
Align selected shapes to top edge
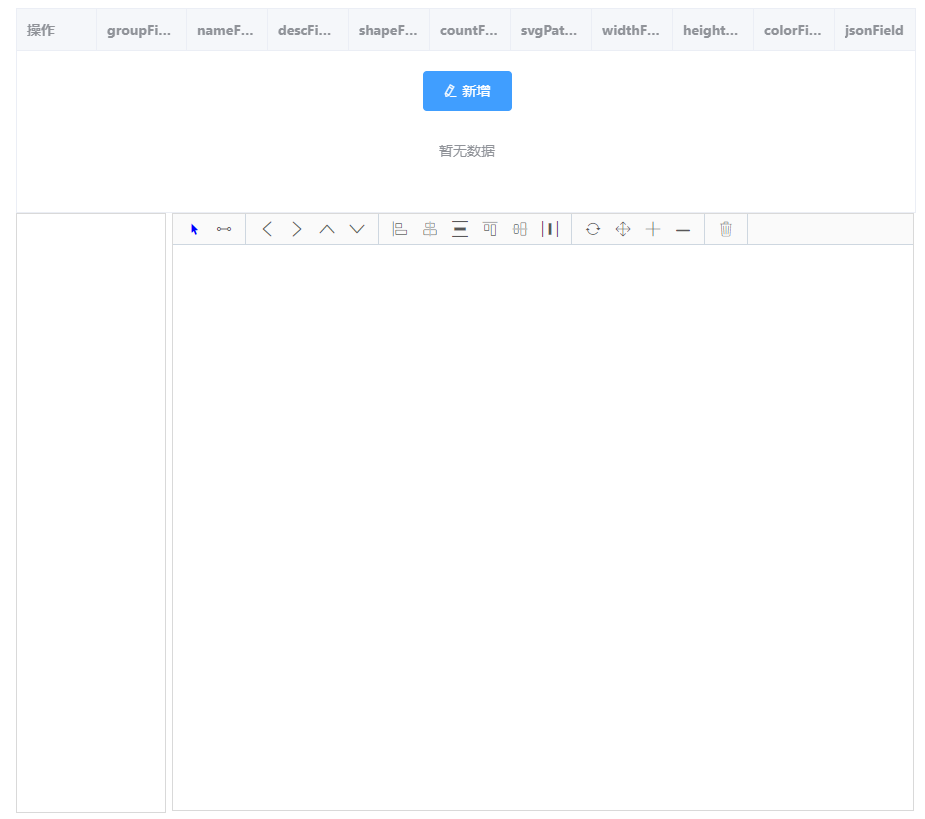(x=490, y=229)
